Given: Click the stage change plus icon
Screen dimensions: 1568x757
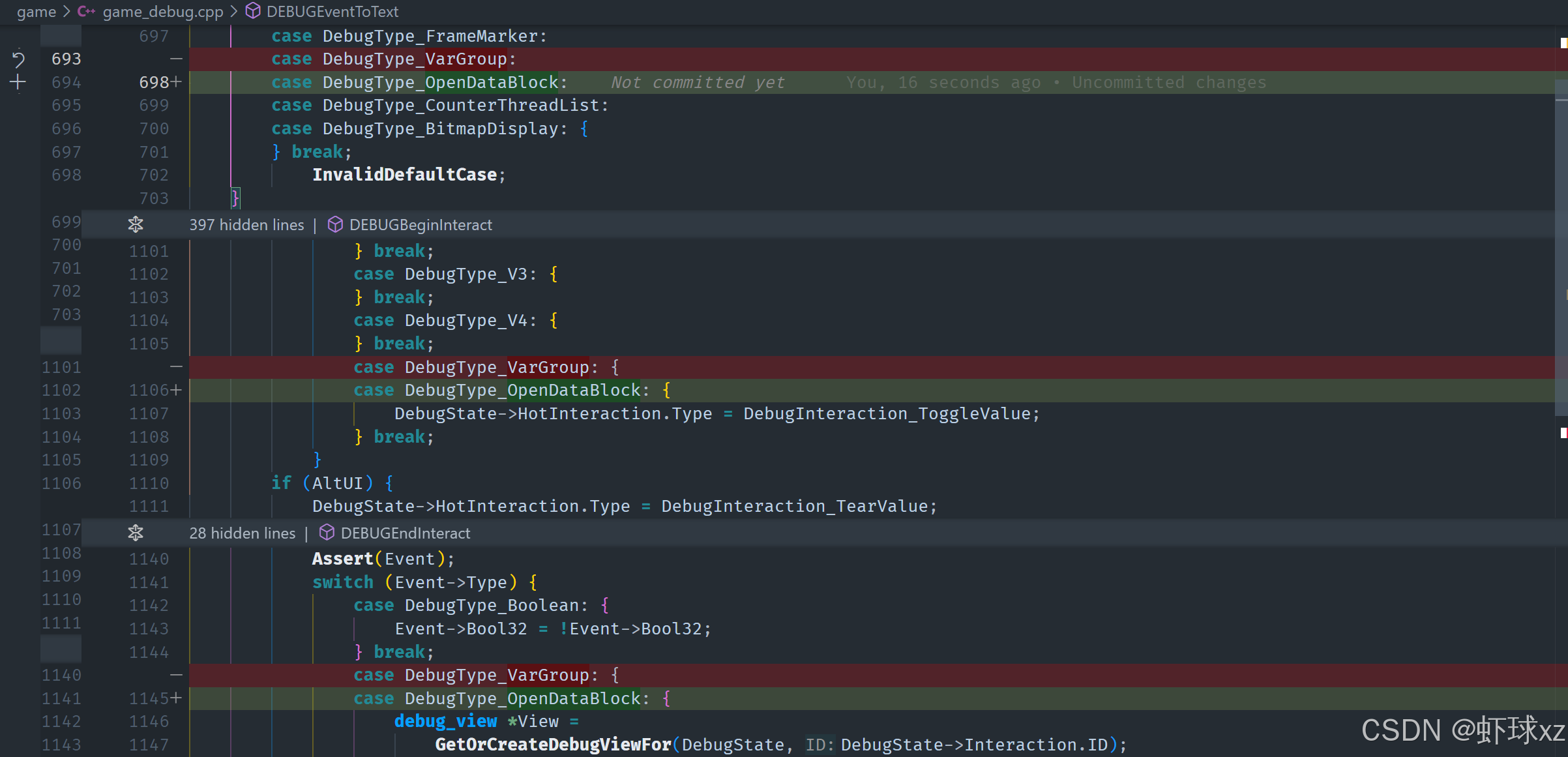Looking at the screenshot, I should [x=18, y=82].
